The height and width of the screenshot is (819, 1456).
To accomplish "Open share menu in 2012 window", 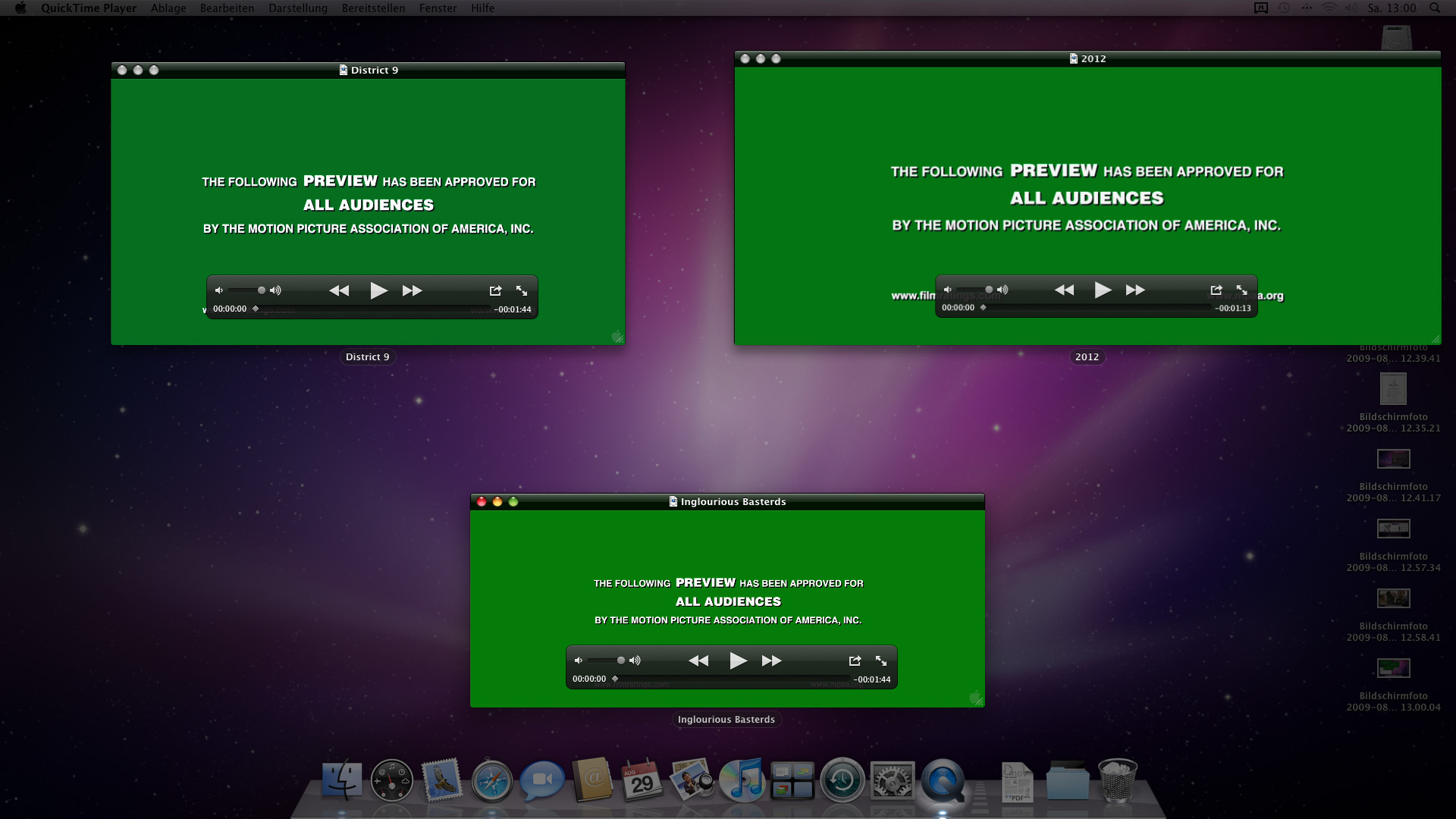I will tap(1216, 290).
